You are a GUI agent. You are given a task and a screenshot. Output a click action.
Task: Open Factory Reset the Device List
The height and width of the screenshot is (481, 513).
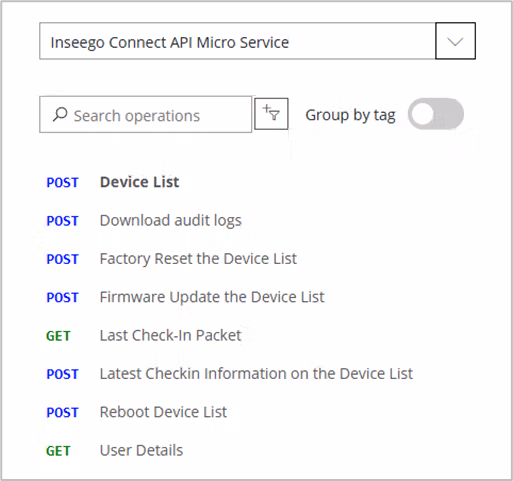[x=198, y=259]
